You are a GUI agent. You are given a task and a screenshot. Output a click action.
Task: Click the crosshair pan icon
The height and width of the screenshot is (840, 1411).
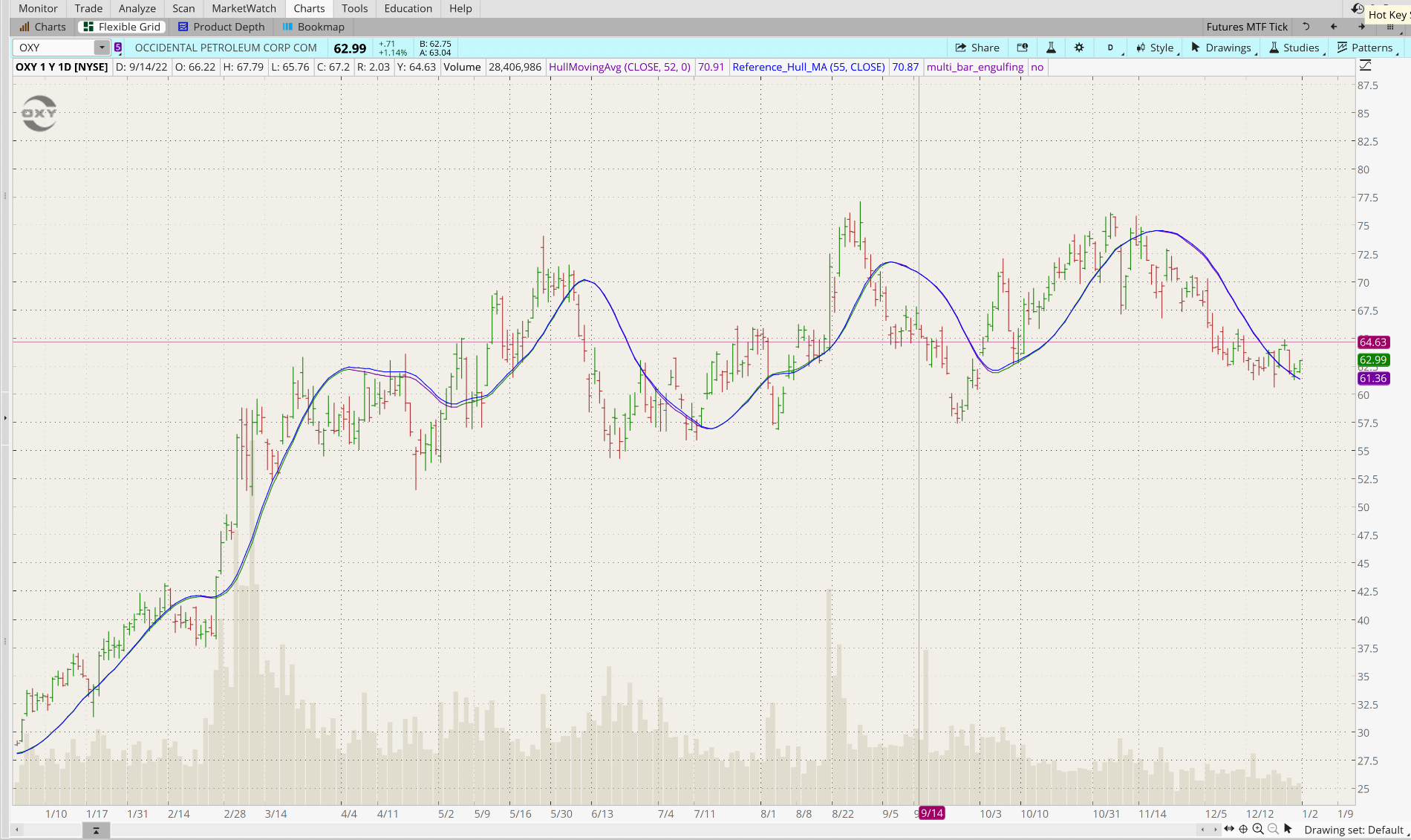click(1243, 829)
